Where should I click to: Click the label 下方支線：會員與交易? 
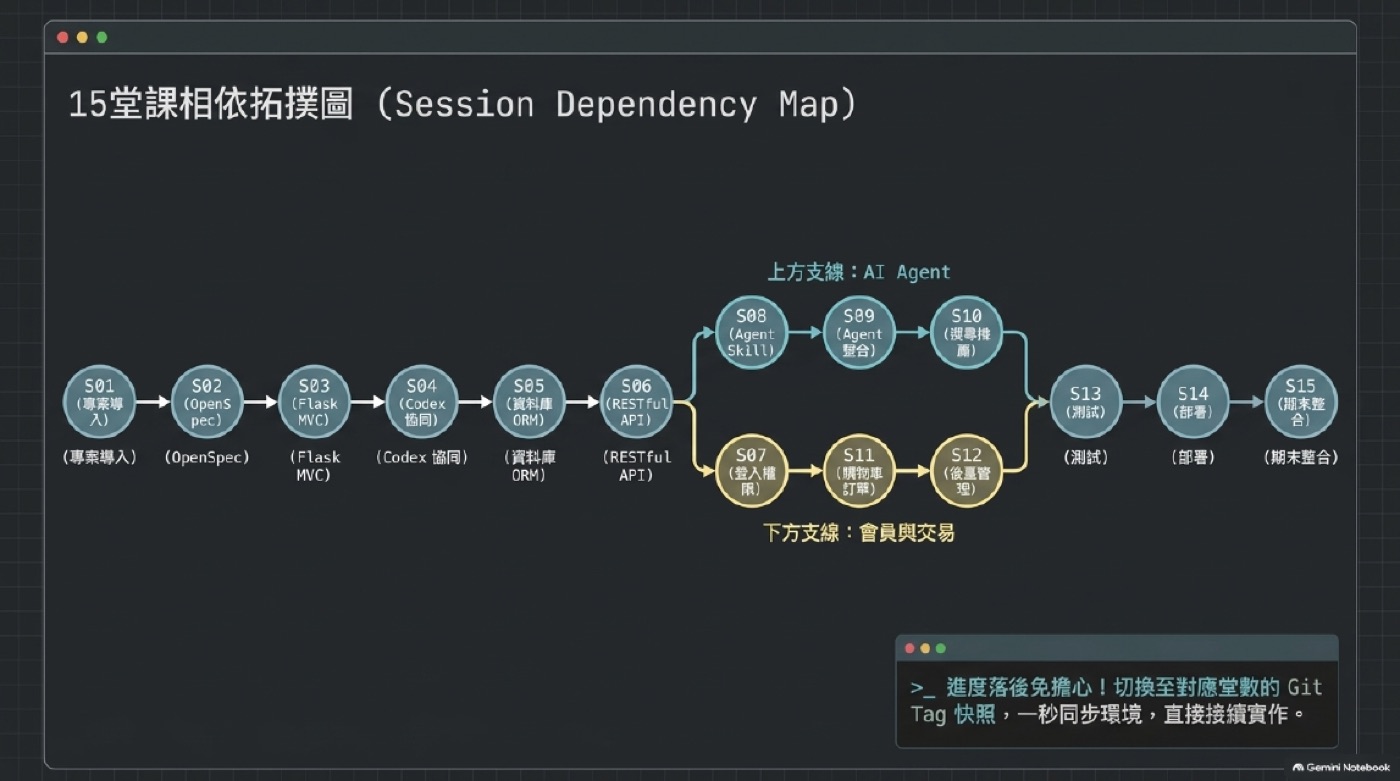tap(858, 533)
